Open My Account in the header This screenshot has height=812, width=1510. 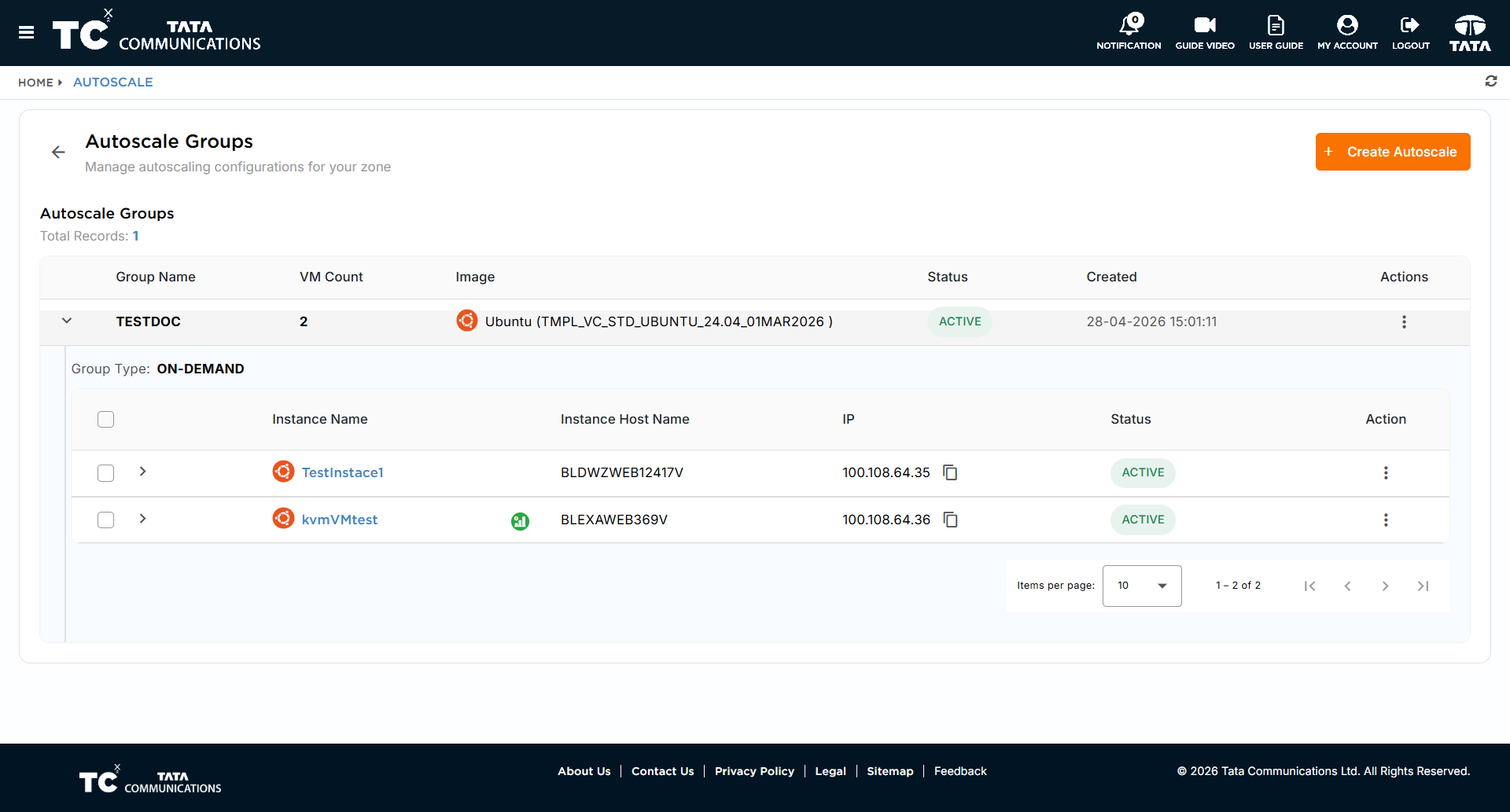(1347, 32)
